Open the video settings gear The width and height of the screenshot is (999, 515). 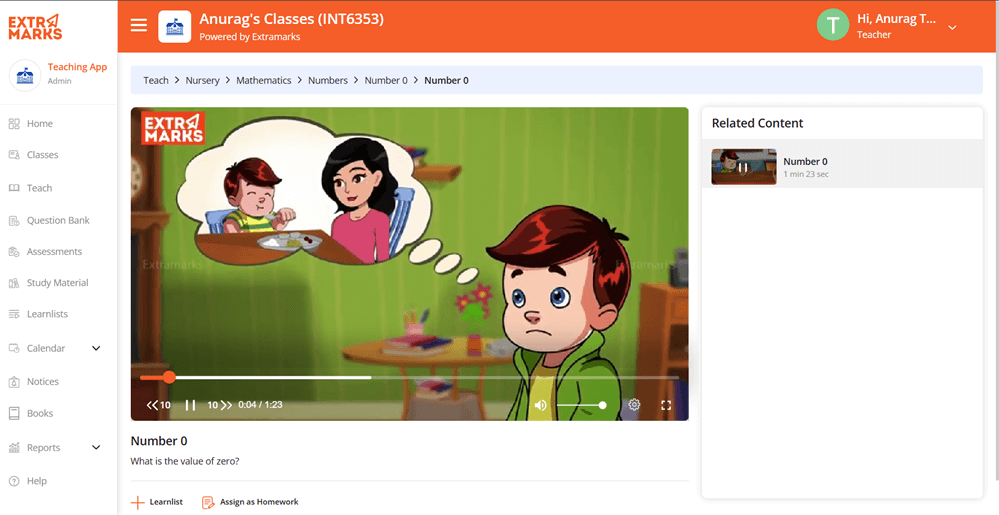[634, 405]
